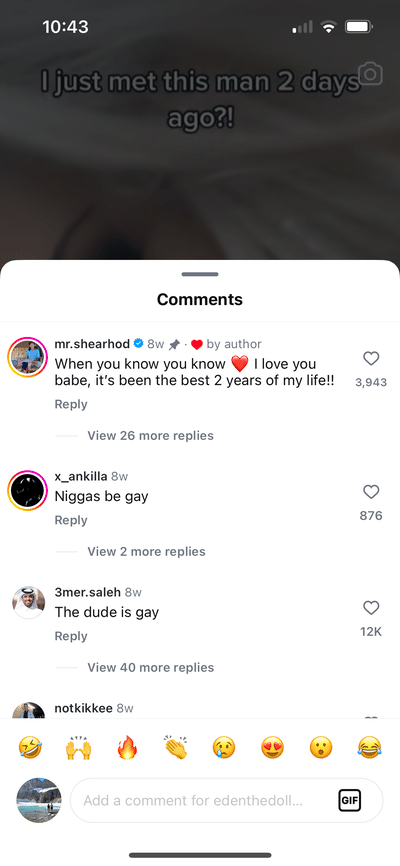Expand View 2 more replies
Viewport: 400px width, 866px height.
(x=146, y=552)
